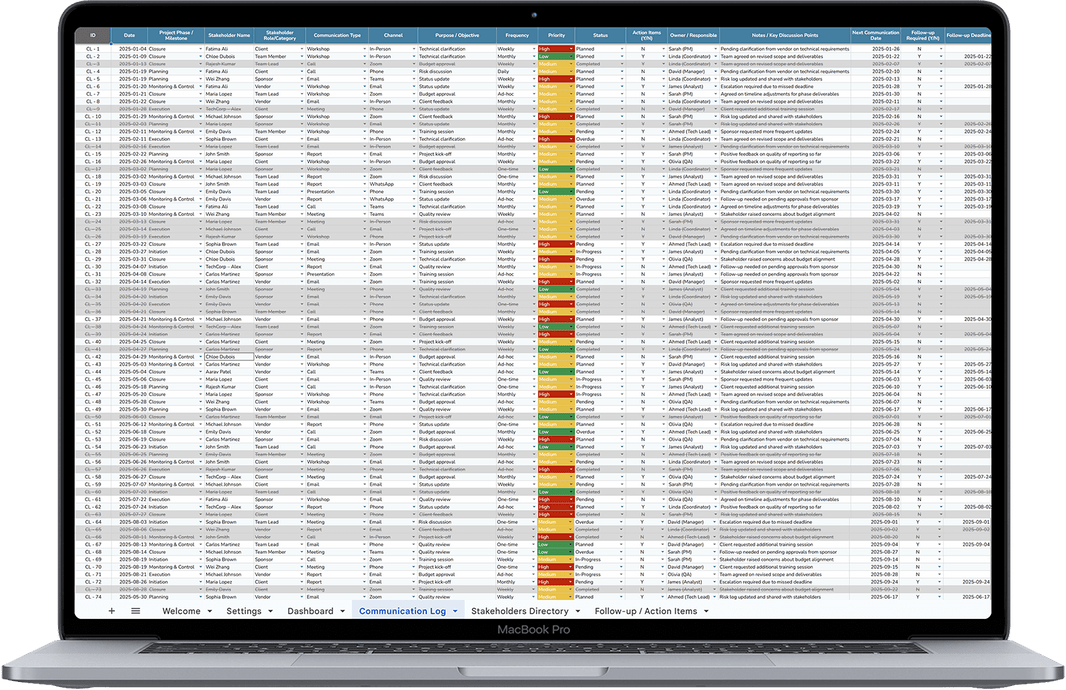Open the Follow-up / Action Items tab arrow
This screenshot has width=1066, height=690.
706,611
